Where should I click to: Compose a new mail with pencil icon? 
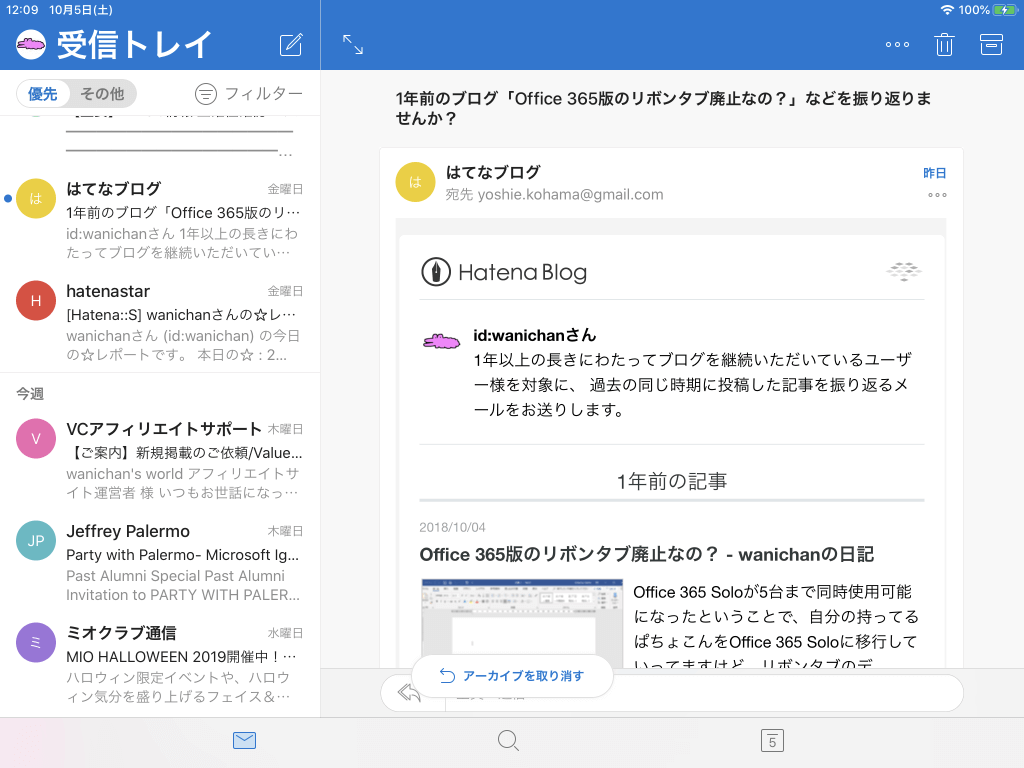[291, 44]
